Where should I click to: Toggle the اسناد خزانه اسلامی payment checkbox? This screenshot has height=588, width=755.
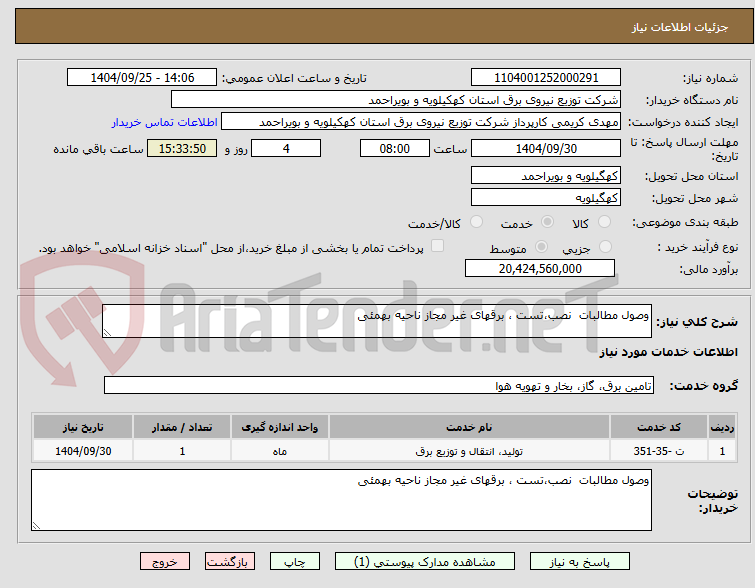click(437, 246)
